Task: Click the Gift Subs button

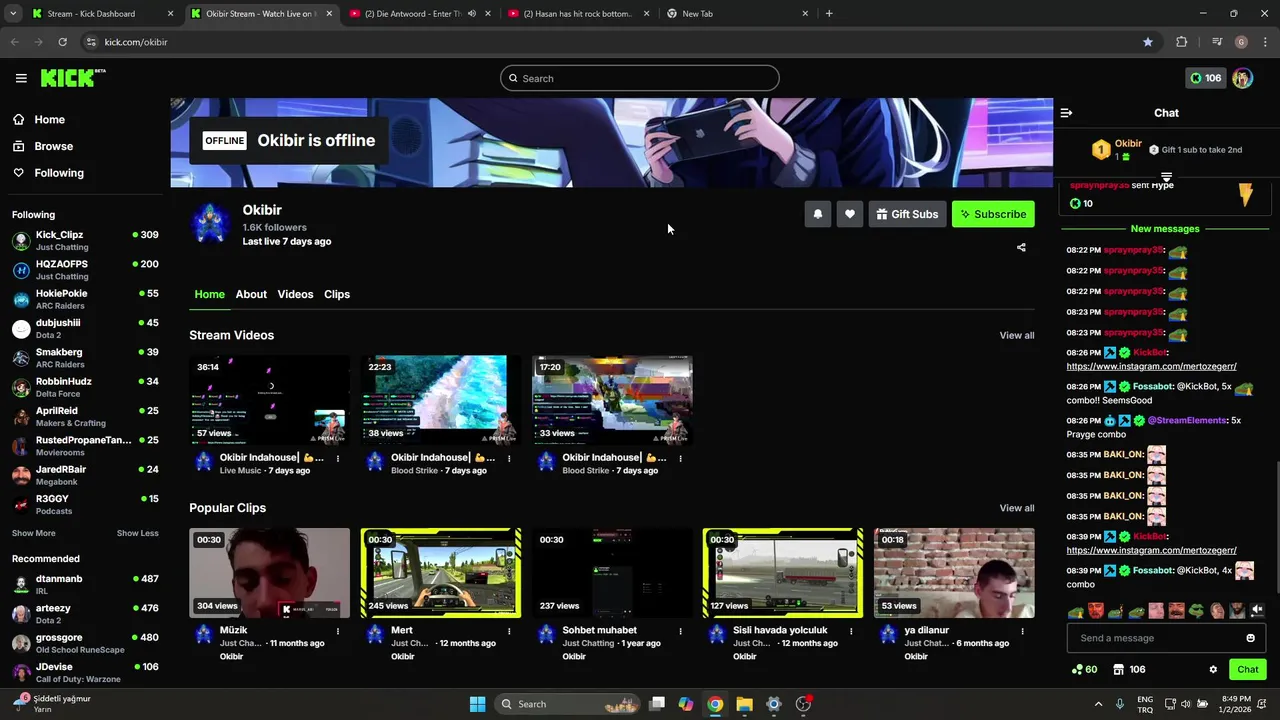Action: tap(908, 214)
